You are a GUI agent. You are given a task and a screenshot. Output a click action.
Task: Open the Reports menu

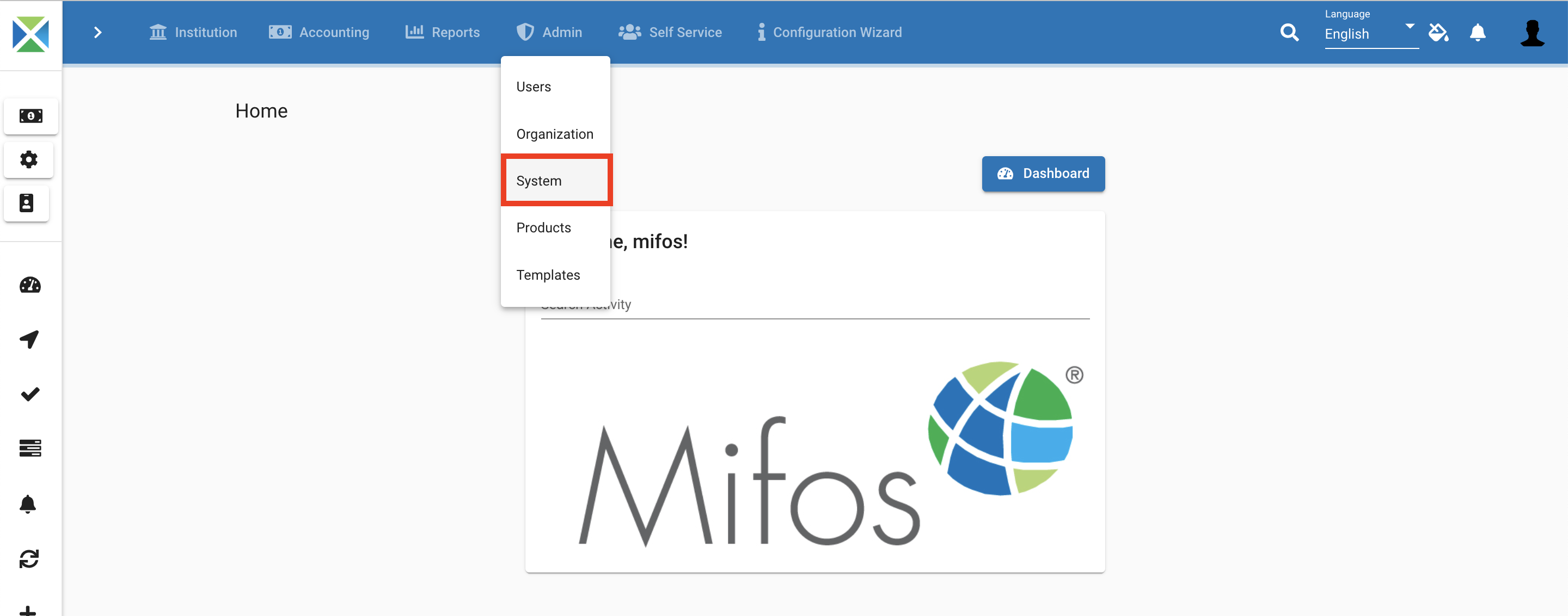443,32
